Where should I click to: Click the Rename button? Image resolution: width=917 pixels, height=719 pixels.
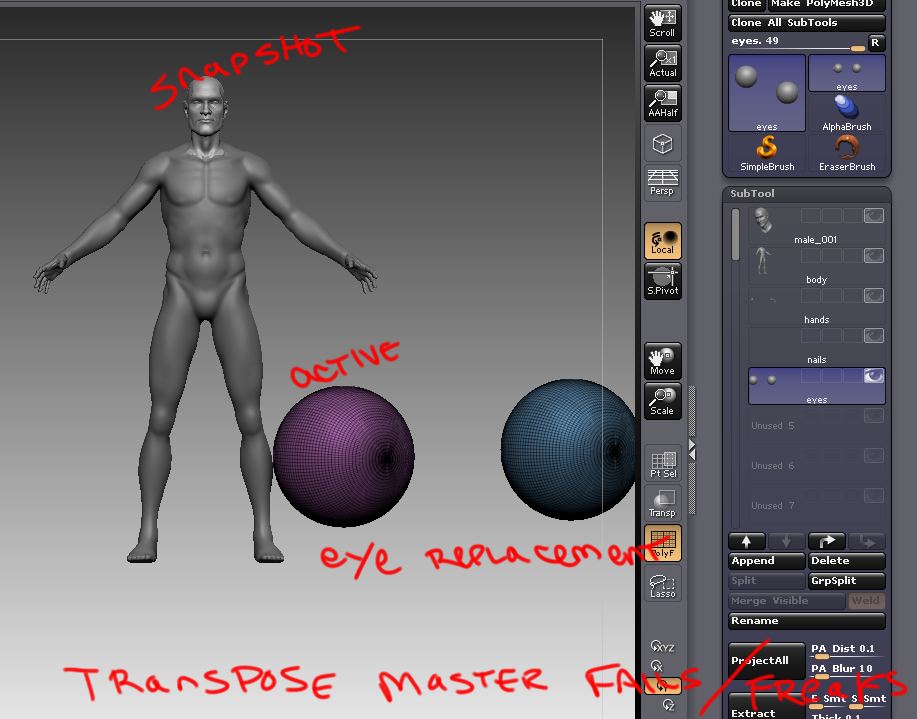tap(806, 621)
